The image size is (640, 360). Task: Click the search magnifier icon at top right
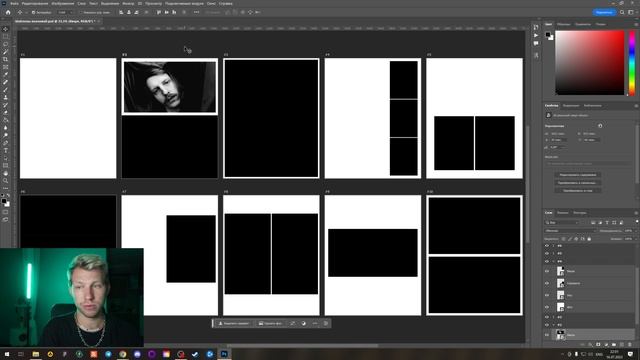click(622, 12)
